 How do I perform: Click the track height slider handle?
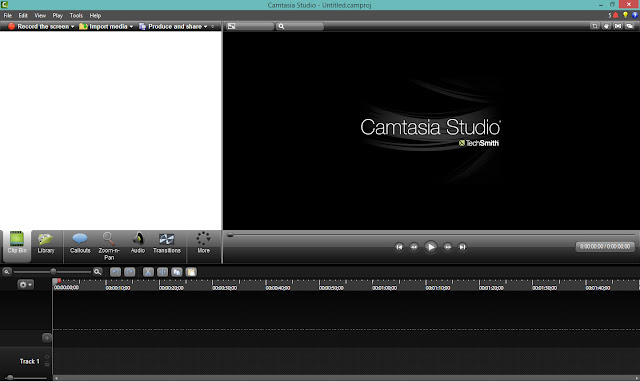click(x=10, y=378)
